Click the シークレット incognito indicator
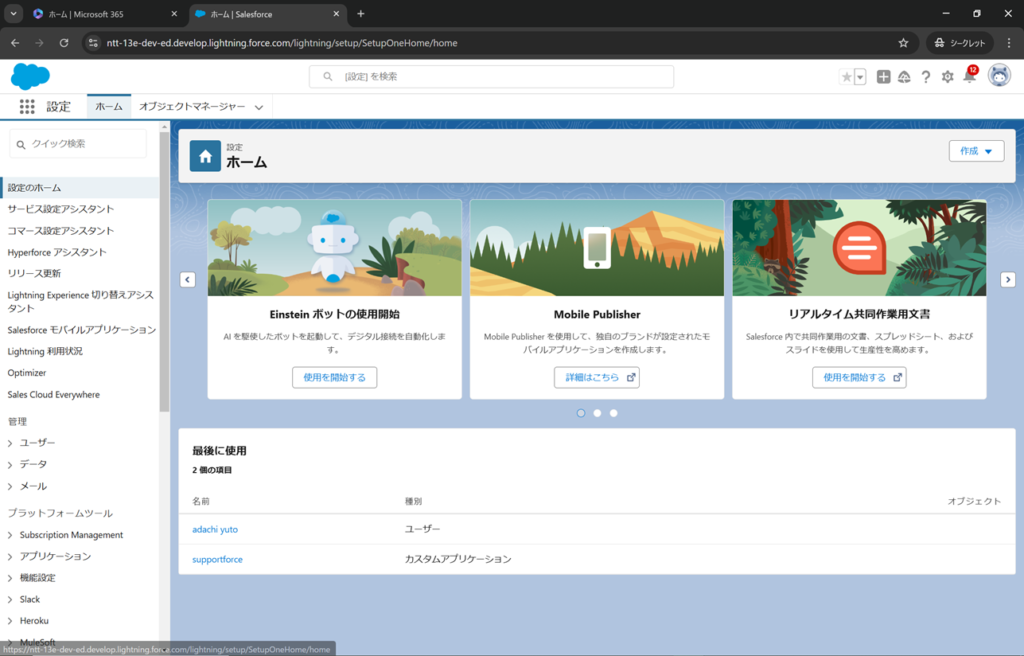The height and width of the screenshot is (656, 1024). [959, 43]
